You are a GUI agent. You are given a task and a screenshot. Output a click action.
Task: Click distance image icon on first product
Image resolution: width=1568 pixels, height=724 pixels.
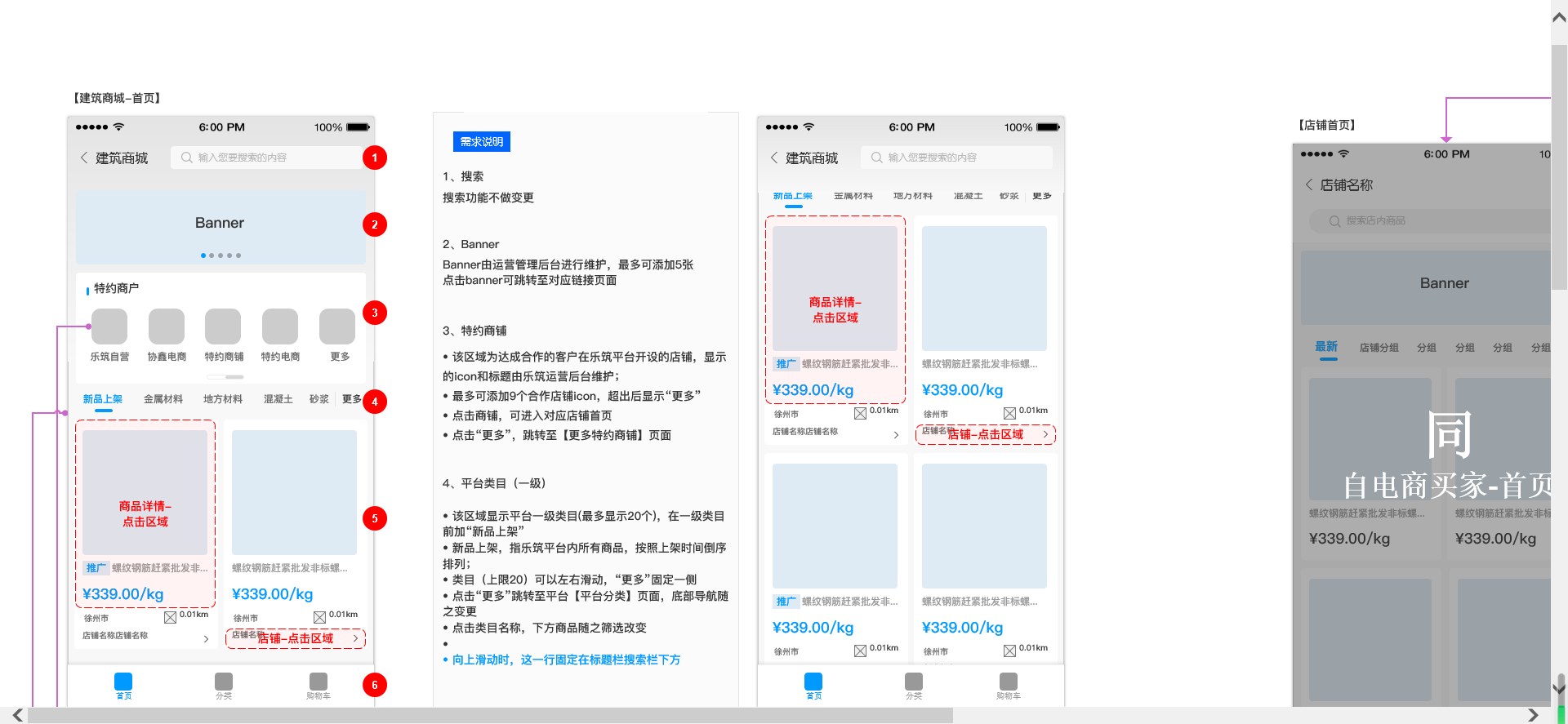[x=170, y=617]
